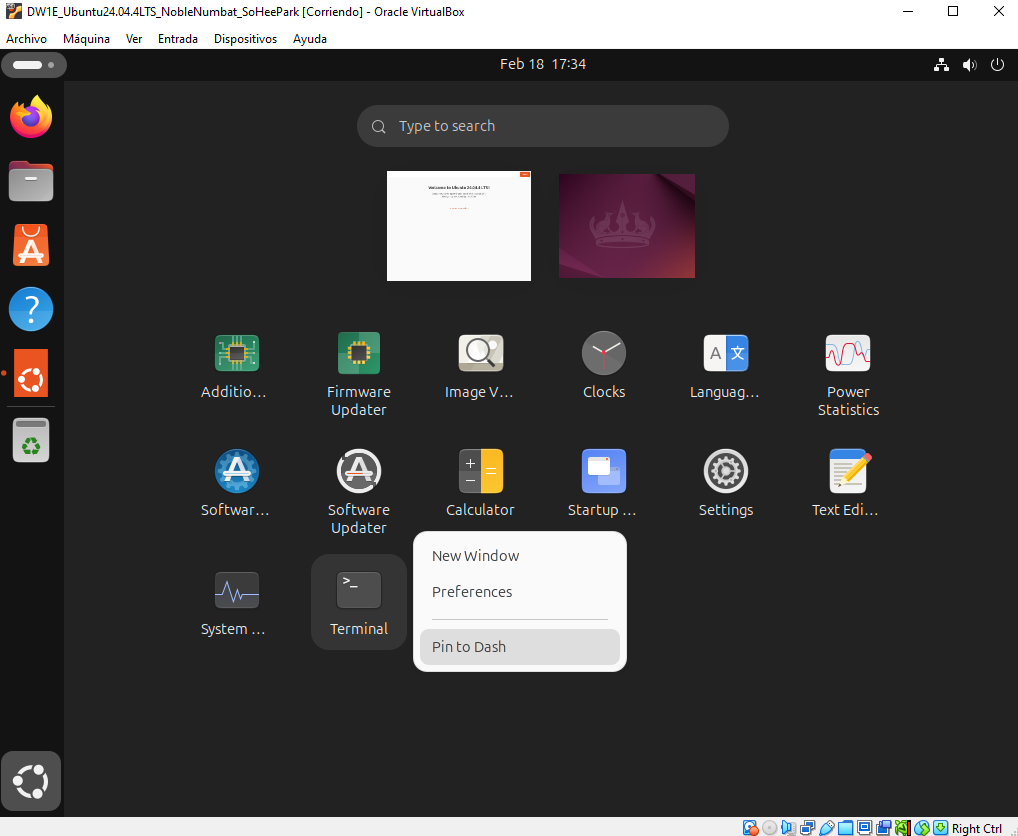Open the Máquina menu
The image size is (1018, 836).
[86, 39]
